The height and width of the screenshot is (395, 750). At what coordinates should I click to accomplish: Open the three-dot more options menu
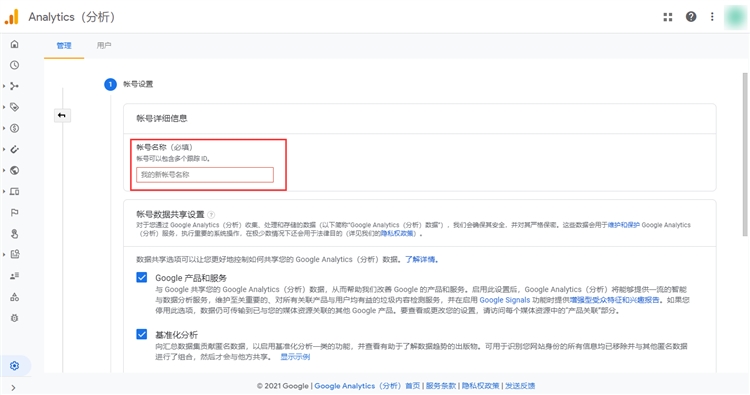712,17
